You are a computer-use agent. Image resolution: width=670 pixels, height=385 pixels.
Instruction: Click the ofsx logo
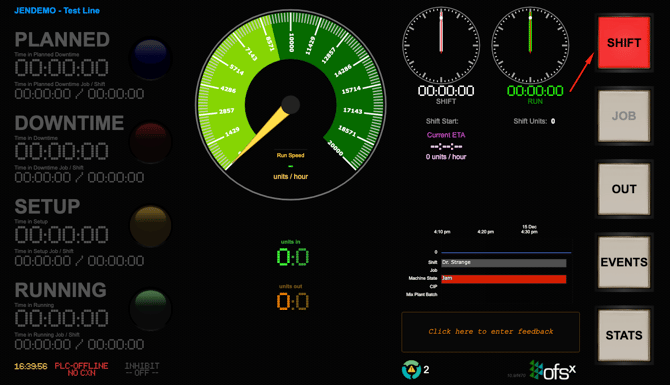(552, 370)
